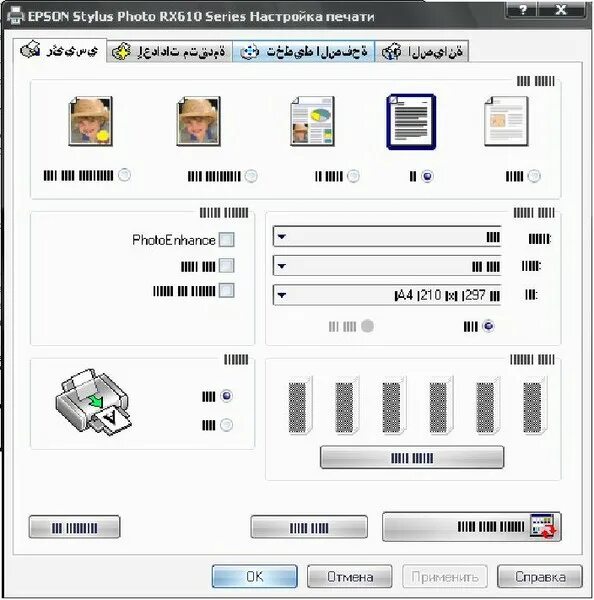Viewport: 594px width, 600px height.
Task: Click the arrow of the topmost paper dropdown
Action: [x=282, y=237]
